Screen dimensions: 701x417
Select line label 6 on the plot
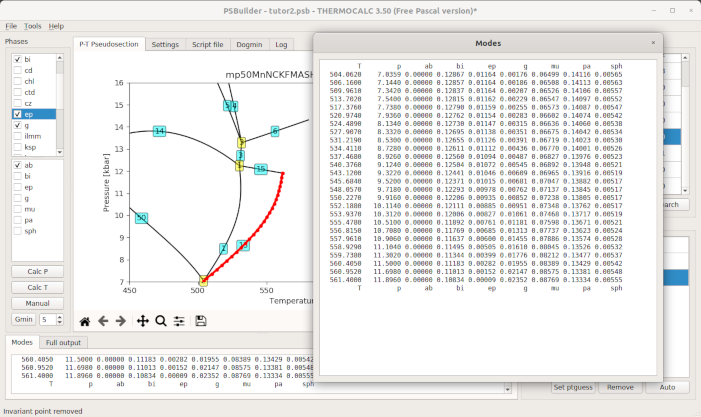pyautogui.click(x=275, y=131)
